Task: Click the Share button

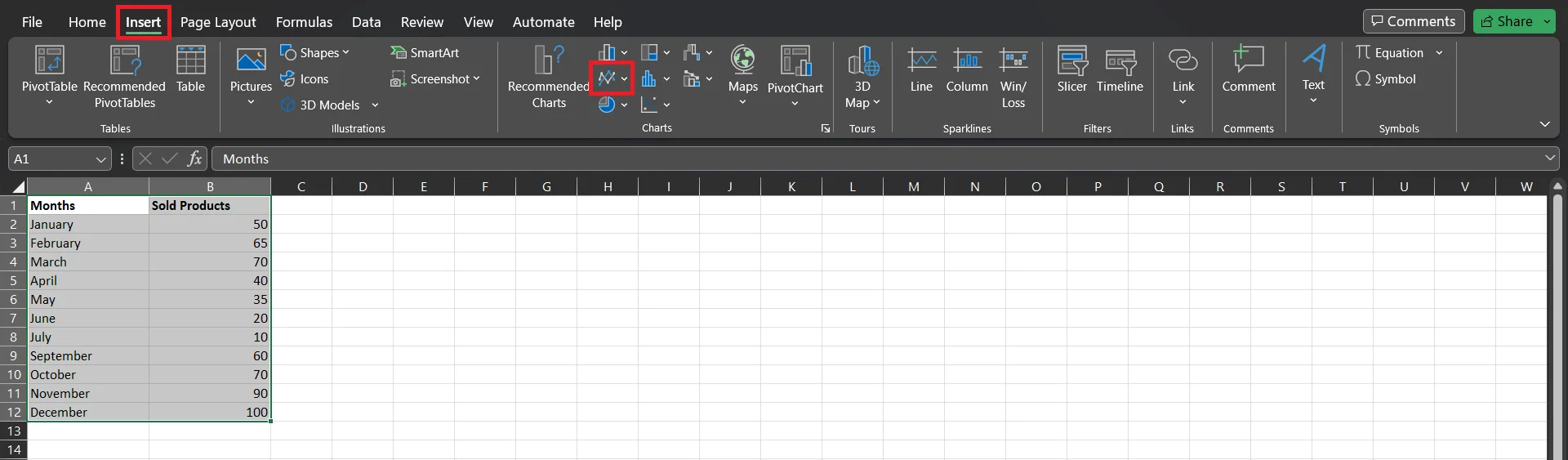Action: (1508, 22)
